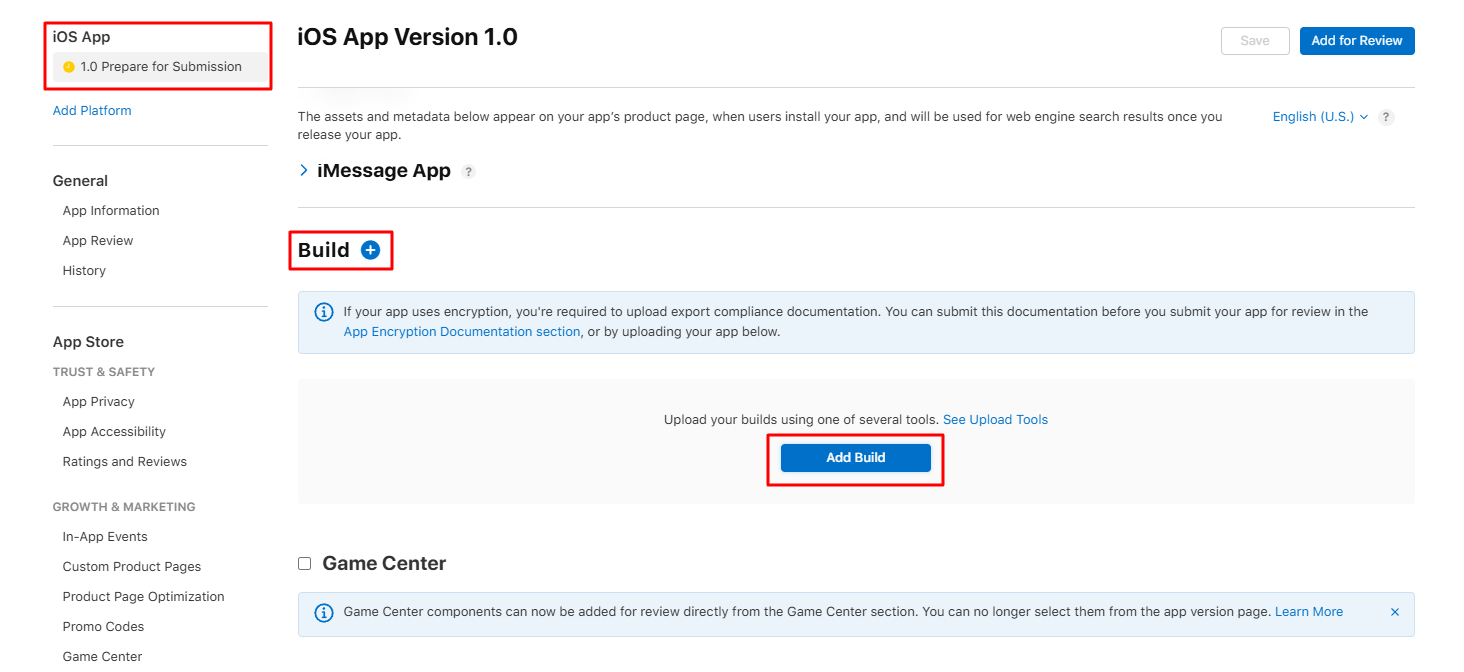Open App Review in sidebar
This screenshot has width=1464, height=672.
tap(98, 241)
